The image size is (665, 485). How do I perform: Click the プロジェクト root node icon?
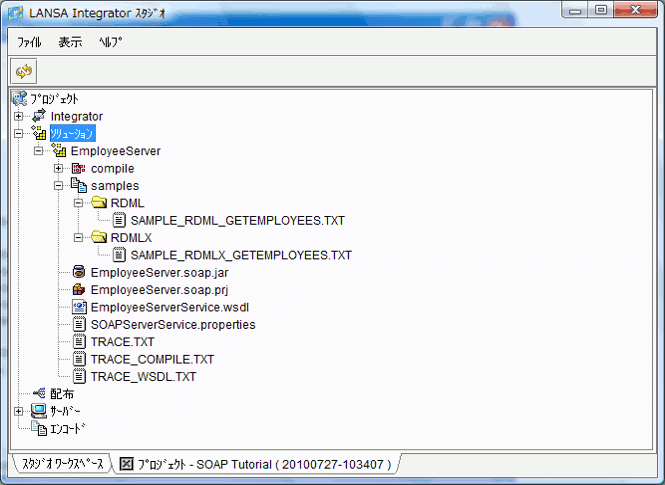click(20, 98)
